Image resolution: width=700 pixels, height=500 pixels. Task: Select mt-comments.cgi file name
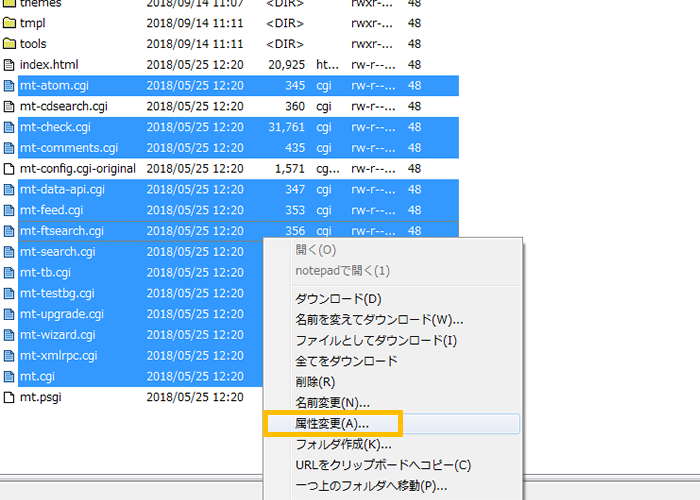click(69, 148)
